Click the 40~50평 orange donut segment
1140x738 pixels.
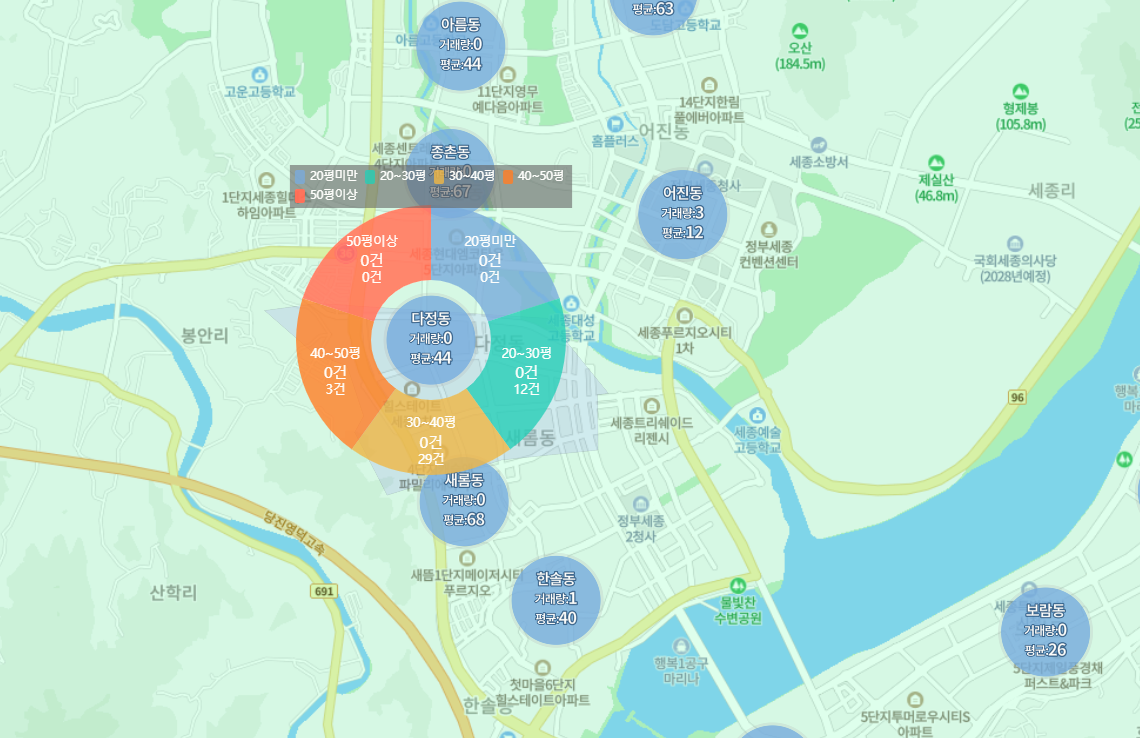(x=335, y=371)
